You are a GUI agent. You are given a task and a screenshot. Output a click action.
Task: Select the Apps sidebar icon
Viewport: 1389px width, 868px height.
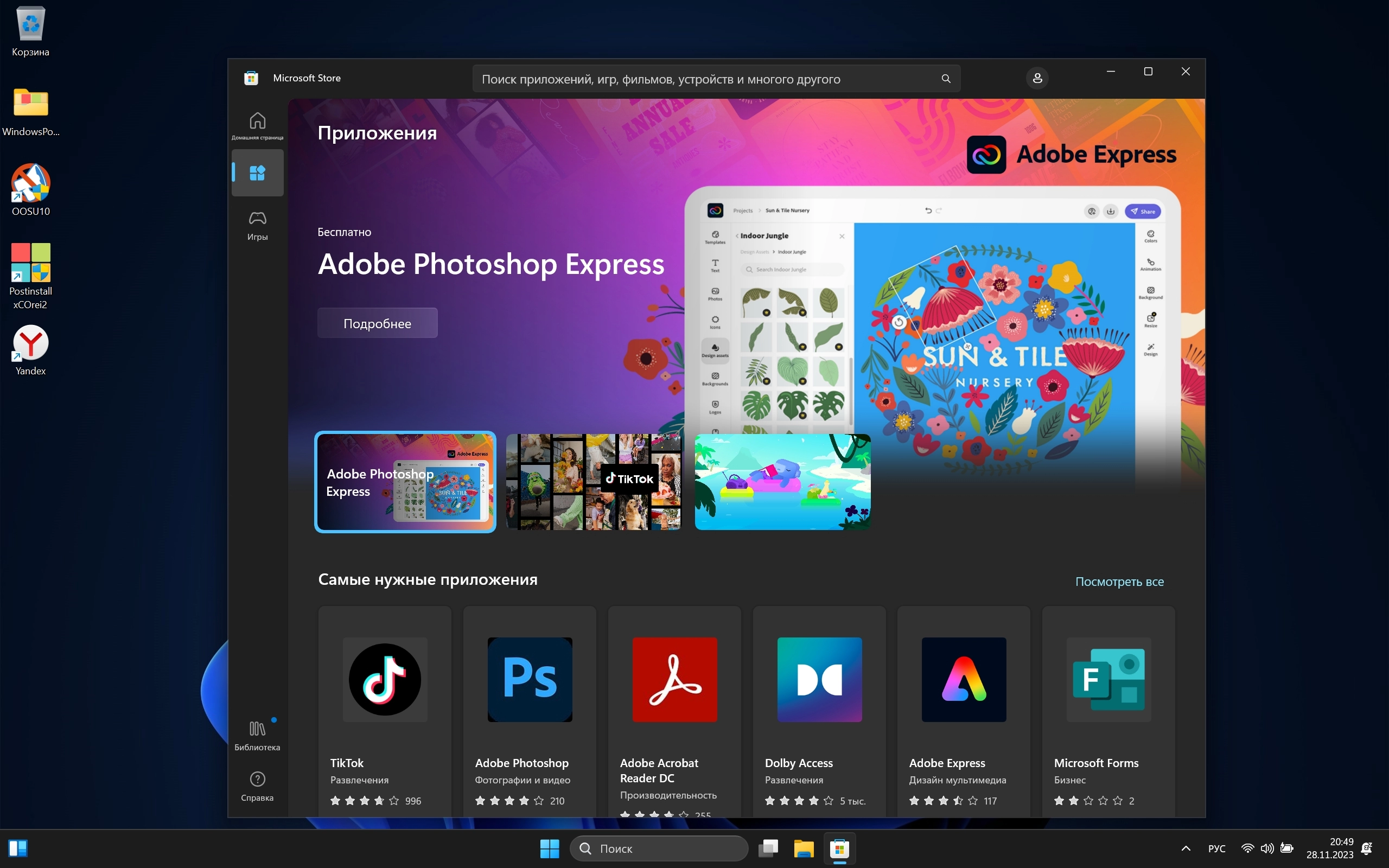click(x=257, y=173)
